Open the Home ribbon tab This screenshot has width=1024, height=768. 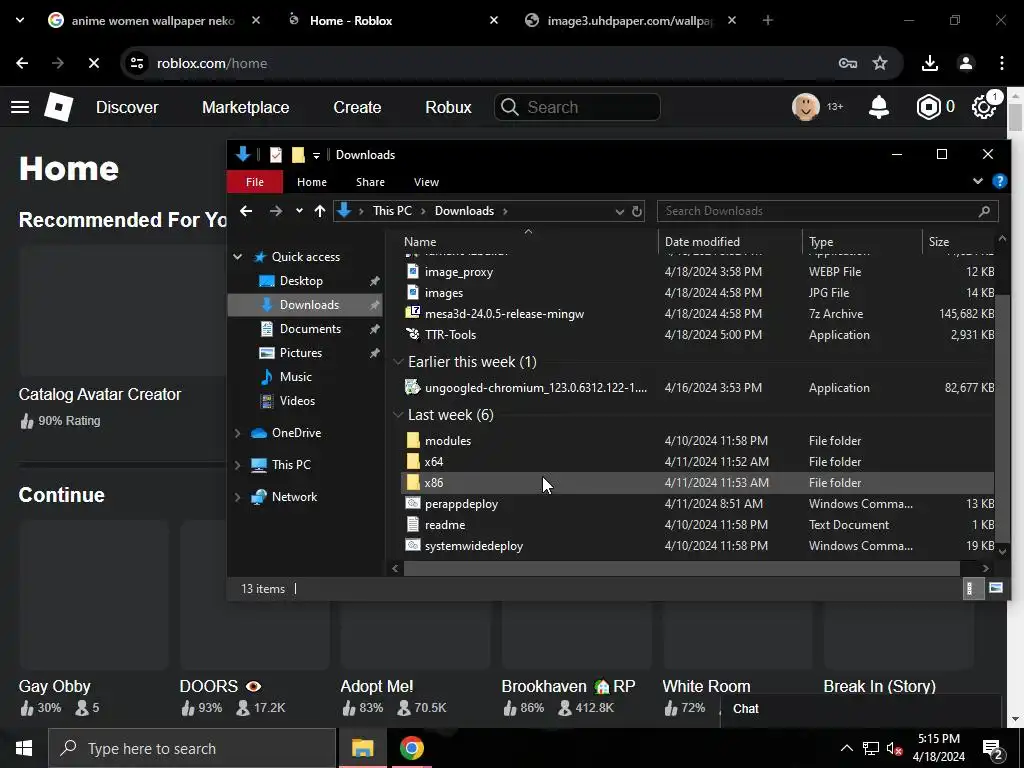[312, 182]
